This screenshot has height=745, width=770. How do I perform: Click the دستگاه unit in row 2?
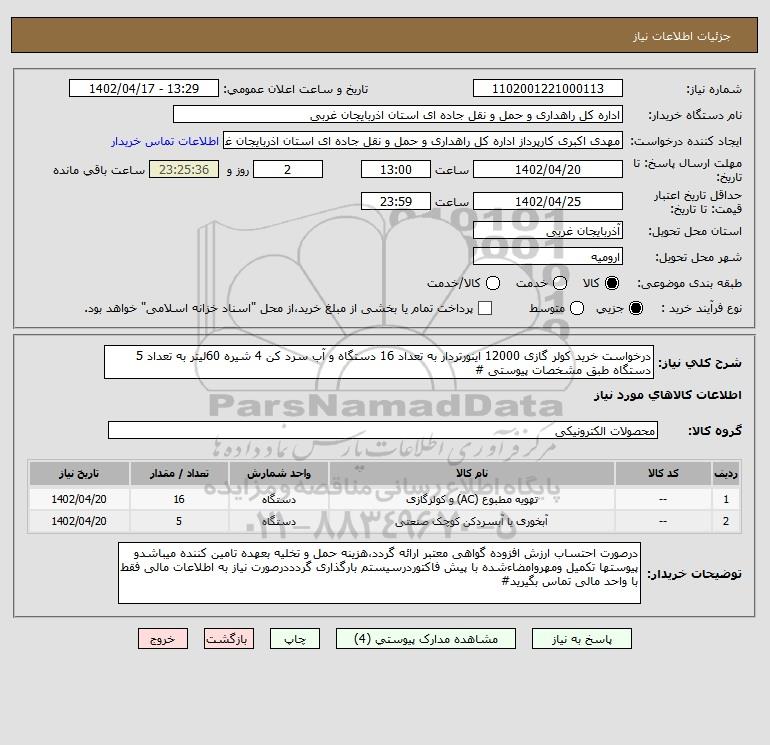coord(278,521)
